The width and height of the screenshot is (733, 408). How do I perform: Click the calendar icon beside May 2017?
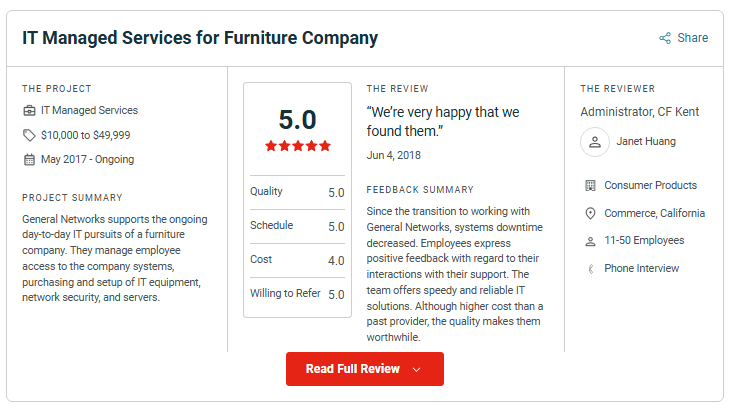coord(29,159)
